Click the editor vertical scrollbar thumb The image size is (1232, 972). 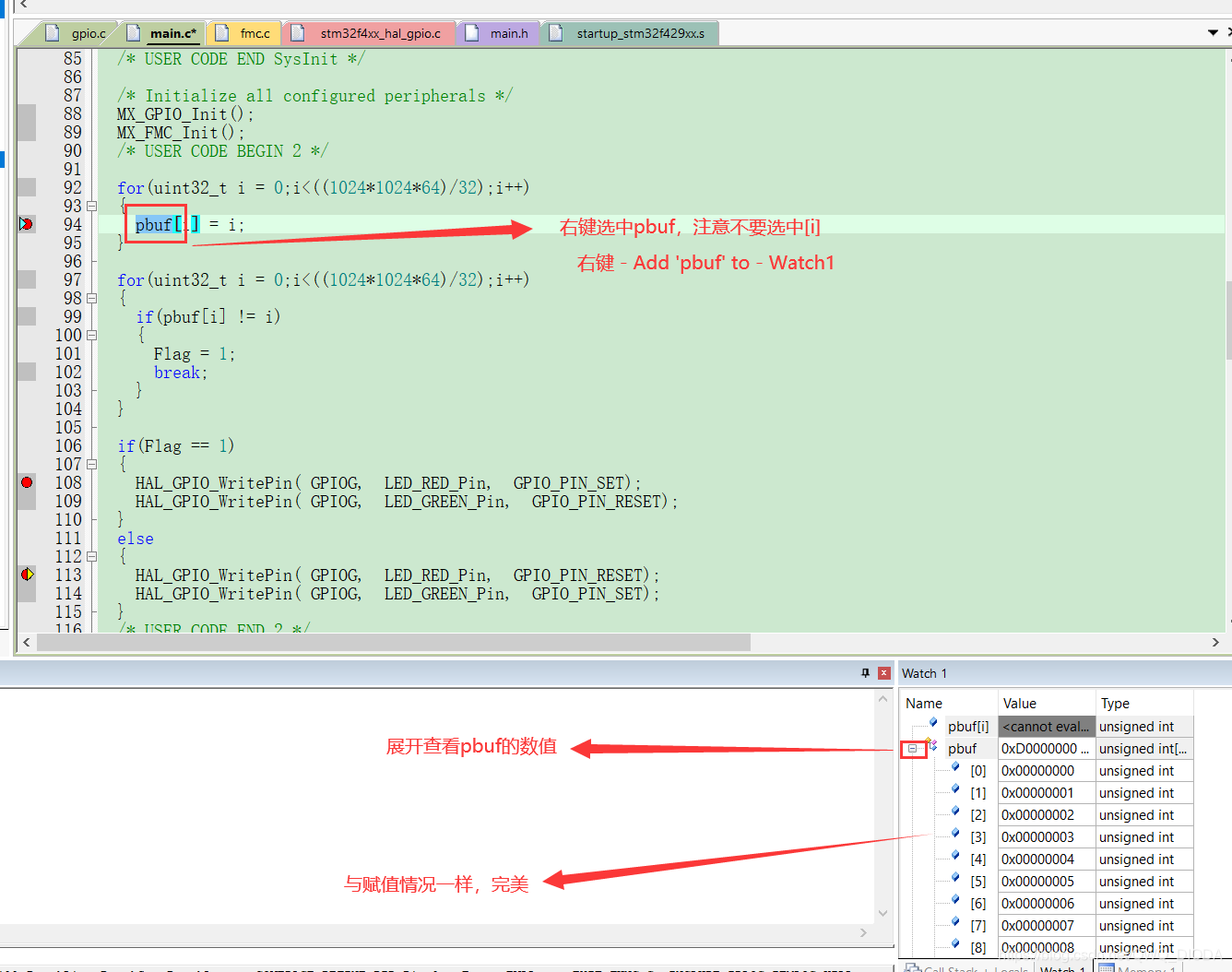(1228, 320)
